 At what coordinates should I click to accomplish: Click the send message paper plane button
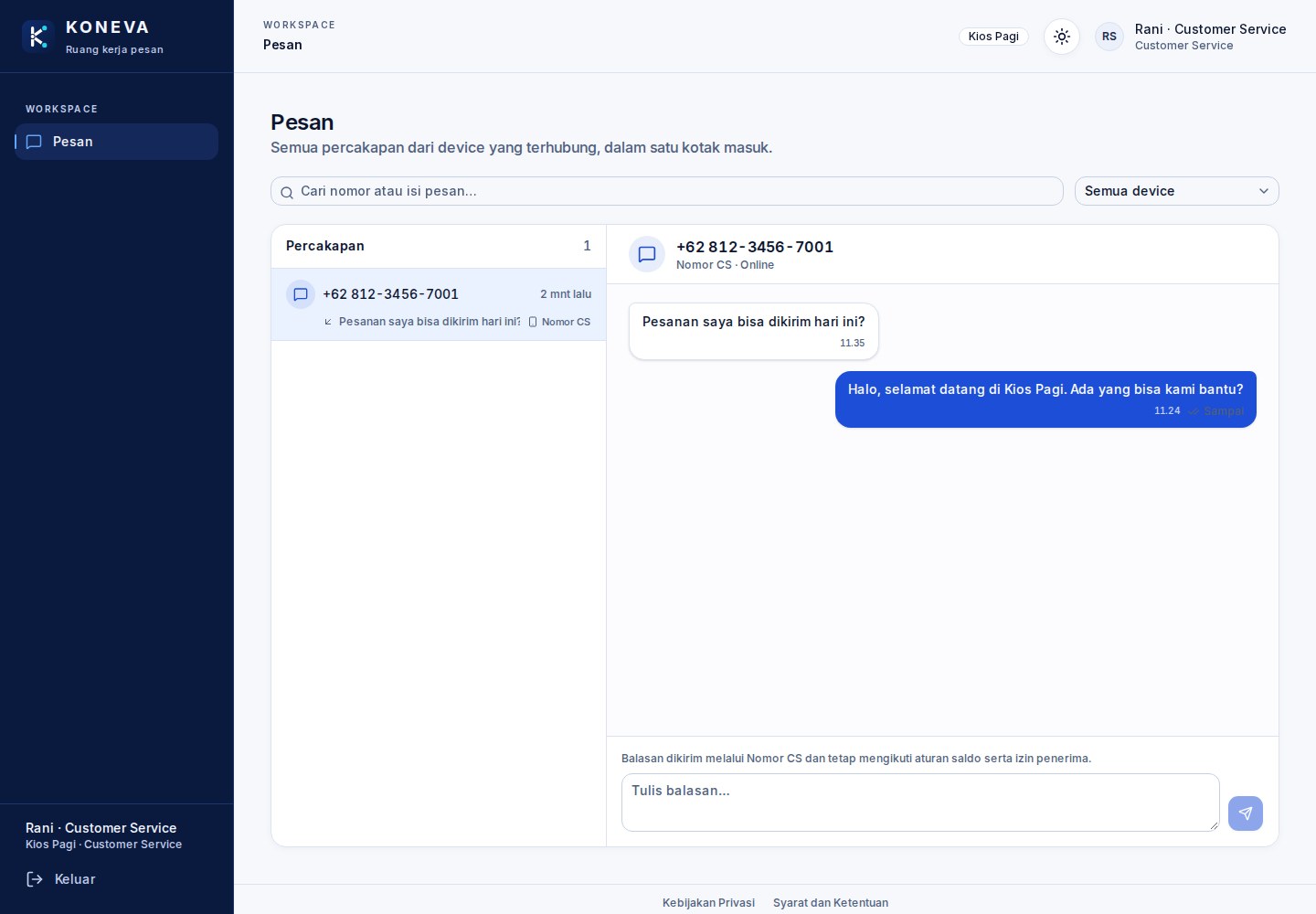pyautogui.click(x=1246, y=813)
